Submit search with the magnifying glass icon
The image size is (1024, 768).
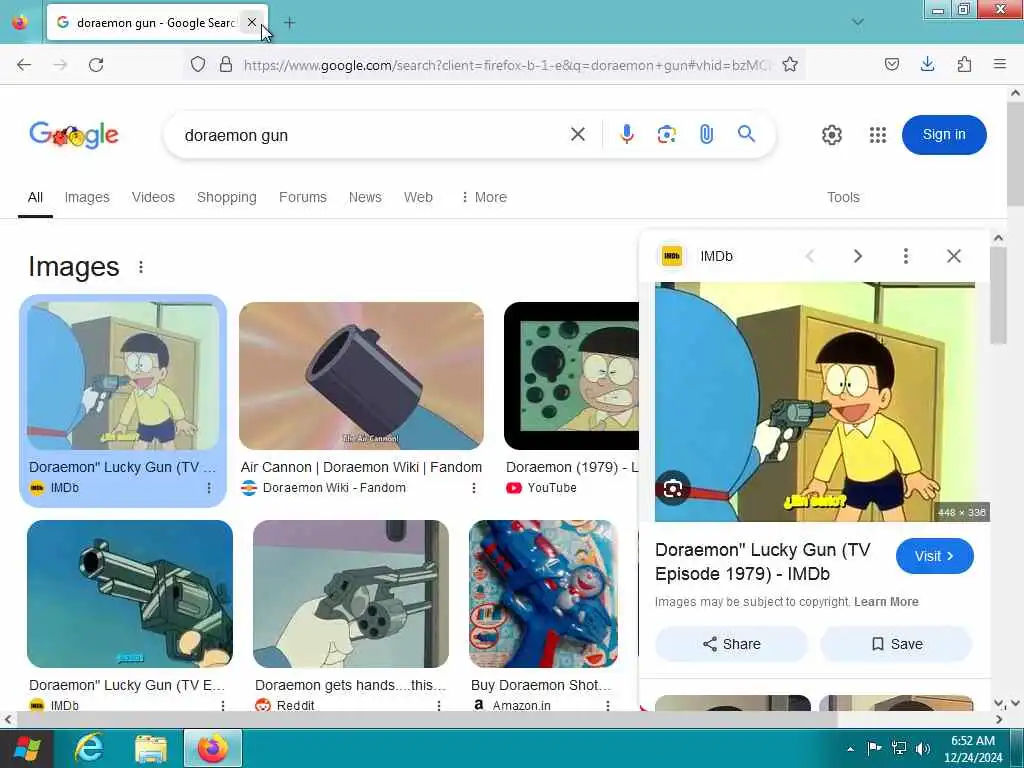pos(746,135)
